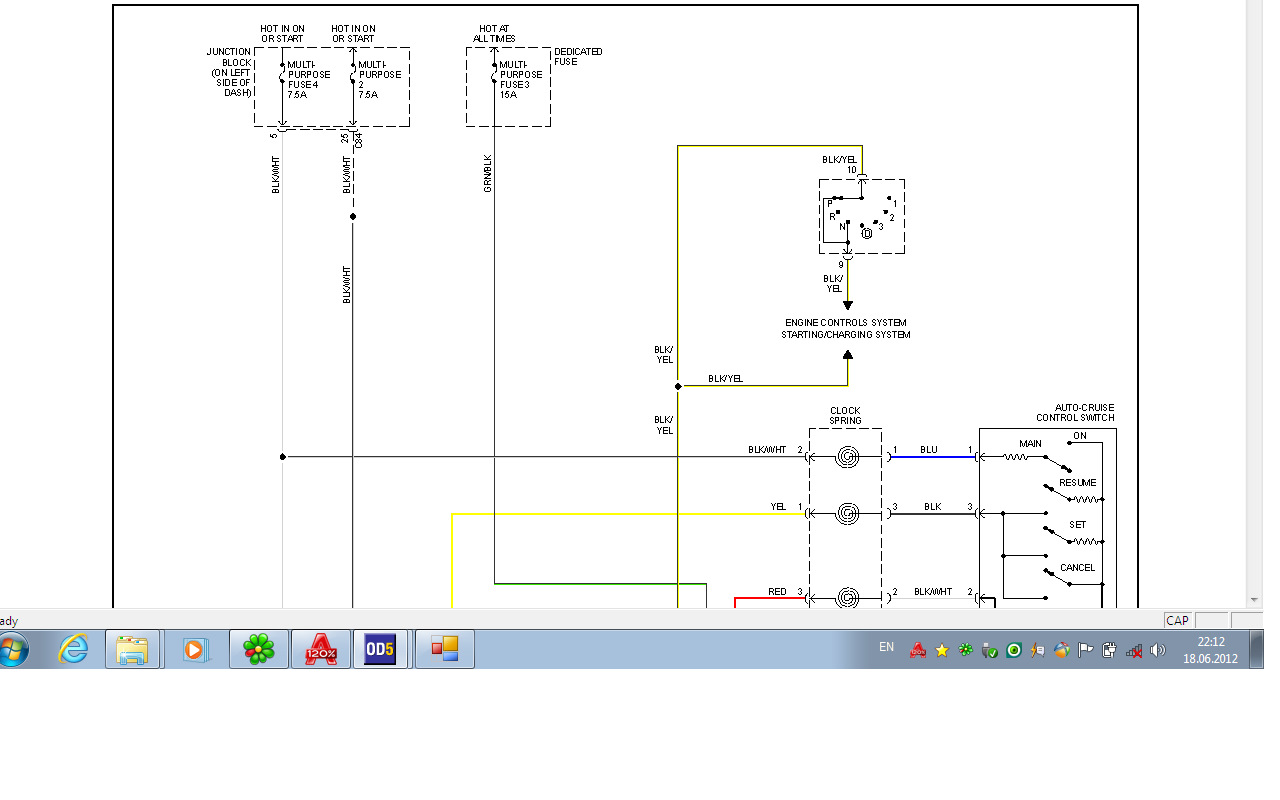This screenshot has width=1280, height=800.
Task: Open network icon with red X
Action: [x=1134, y=651]
